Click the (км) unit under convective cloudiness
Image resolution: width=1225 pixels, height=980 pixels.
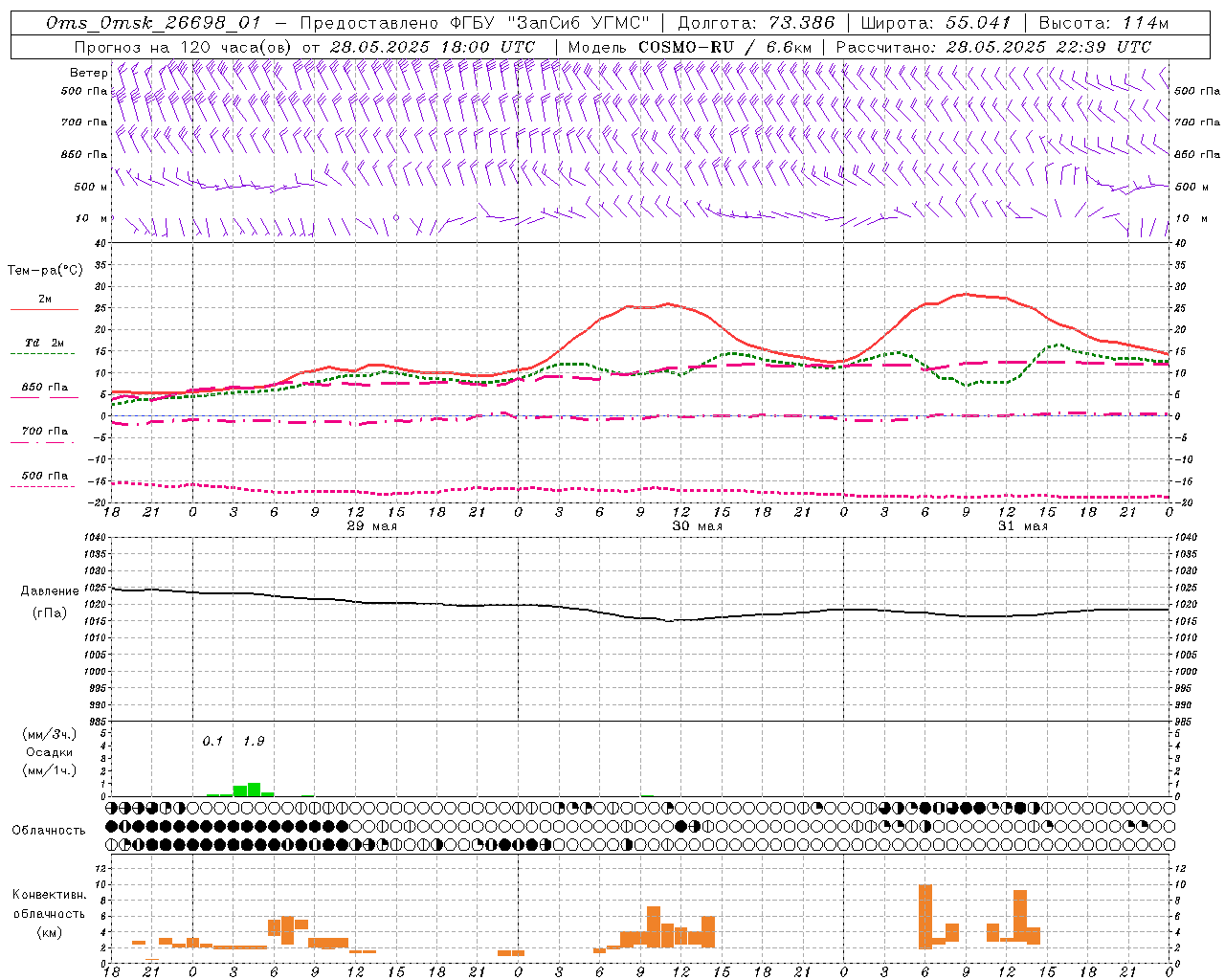tap(50, 932)
